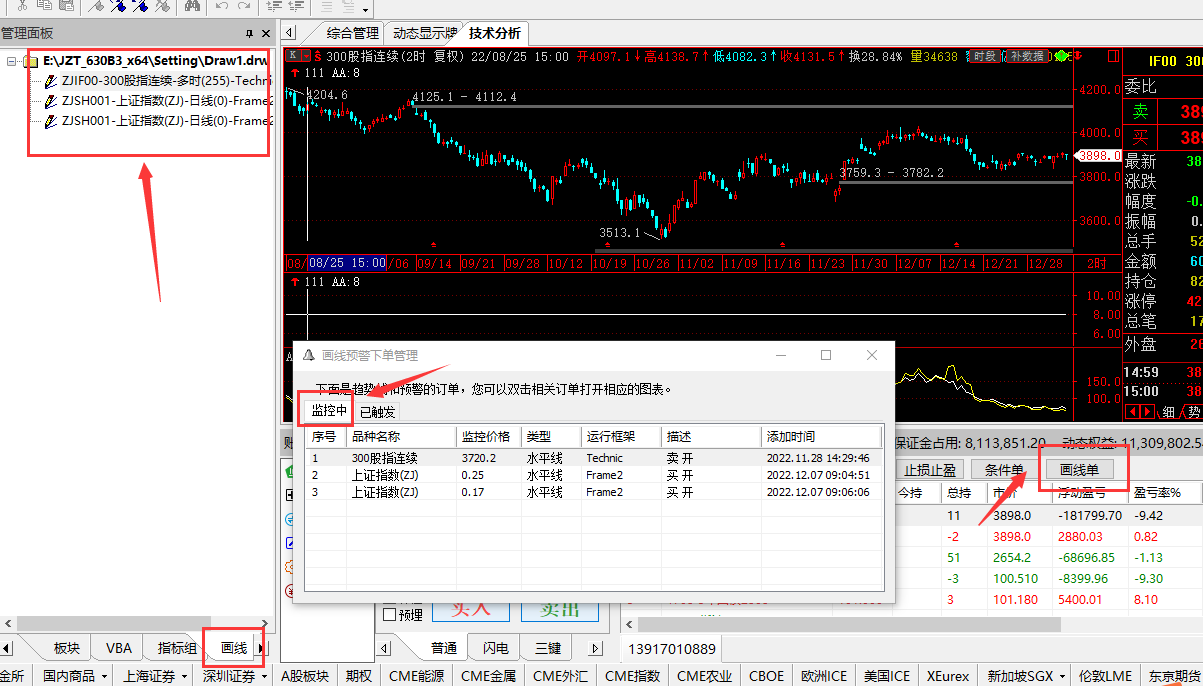
Task: Toggle the 预埋 checkbox
Action: click(390, 615)
